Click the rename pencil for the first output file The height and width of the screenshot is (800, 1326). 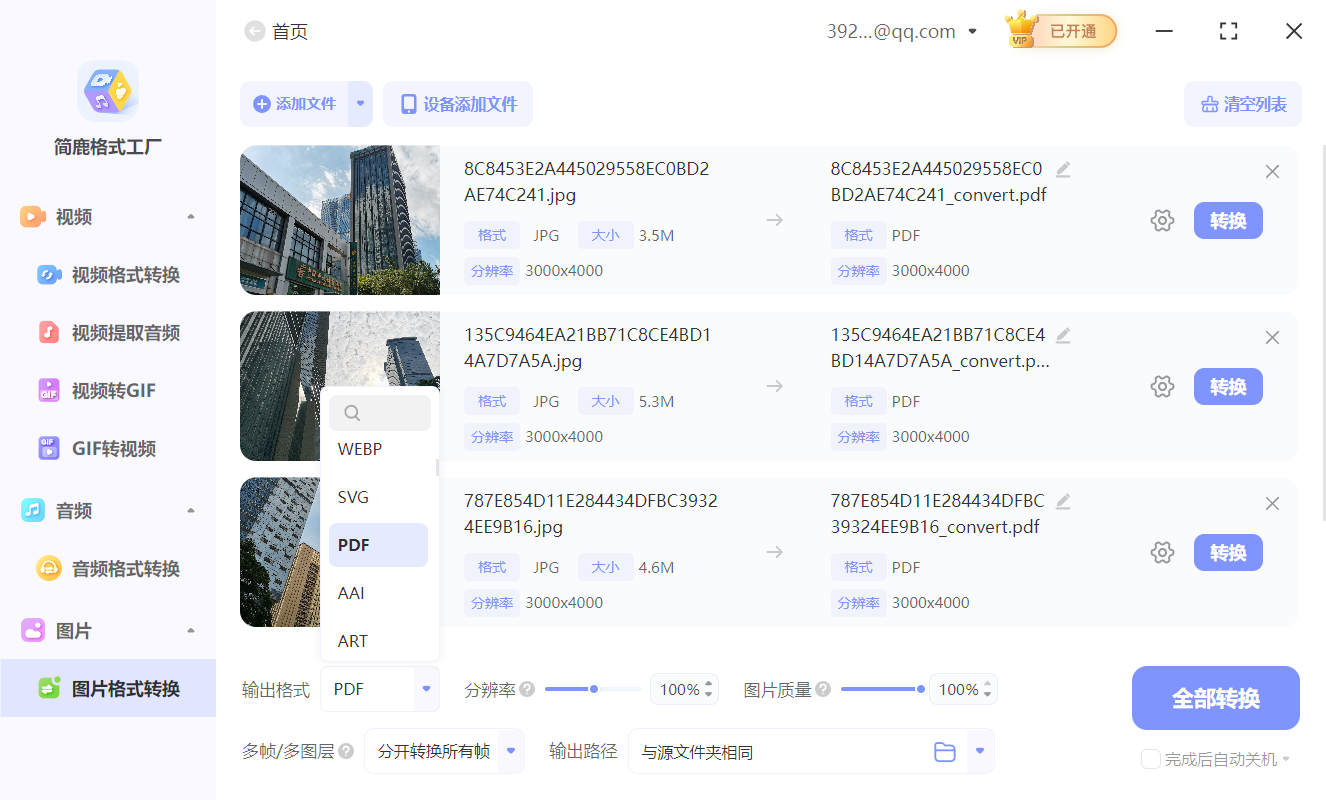pyautogui.click(x=1063, y=169)
